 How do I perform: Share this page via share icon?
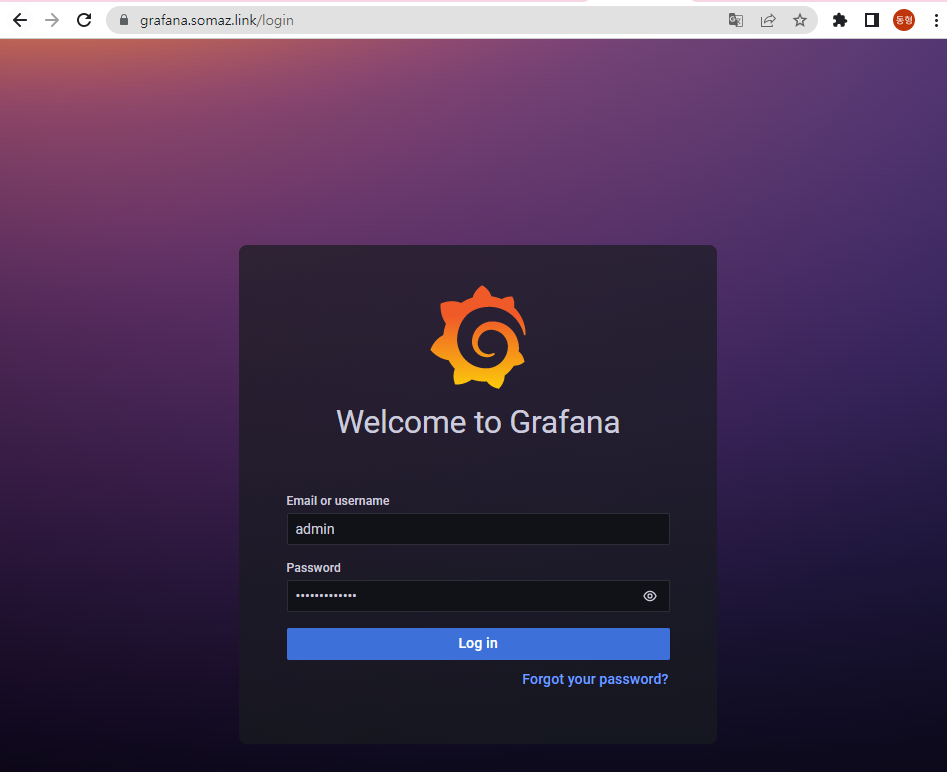768,21
